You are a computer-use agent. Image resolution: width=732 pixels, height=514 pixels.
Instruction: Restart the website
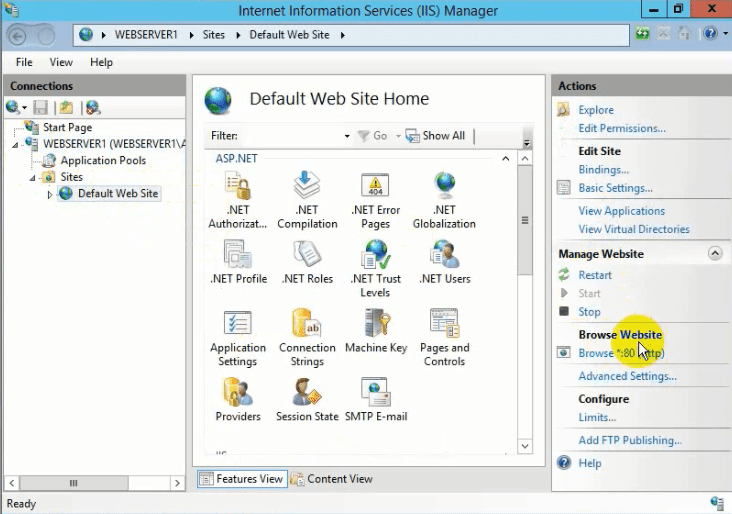tap(595, 275)
